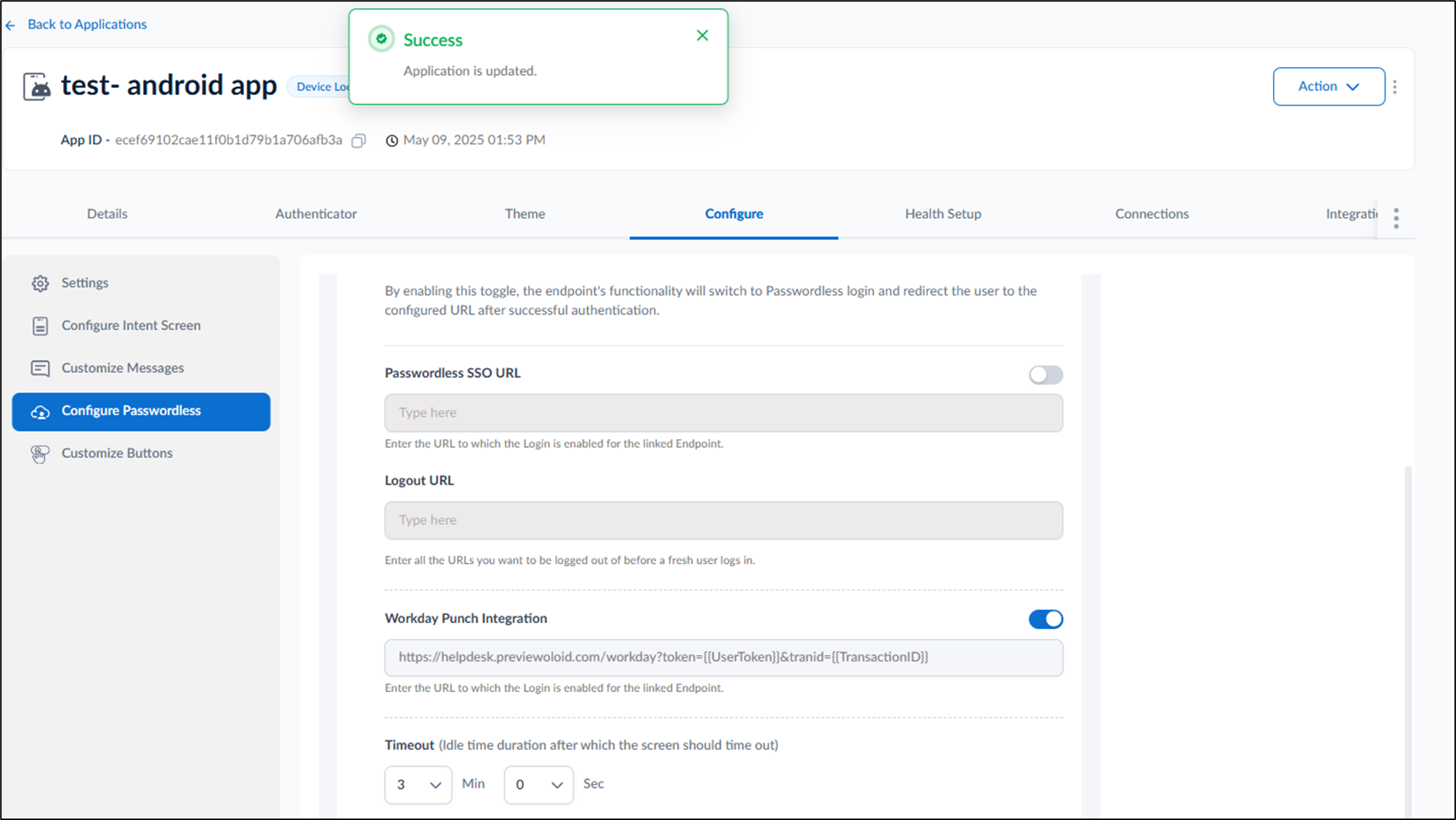Image resolution: width=1456 pixels, height=820 pixels.
Task: Enable the Passwordless SSO URL toggle
Action: click(1046, 374)
